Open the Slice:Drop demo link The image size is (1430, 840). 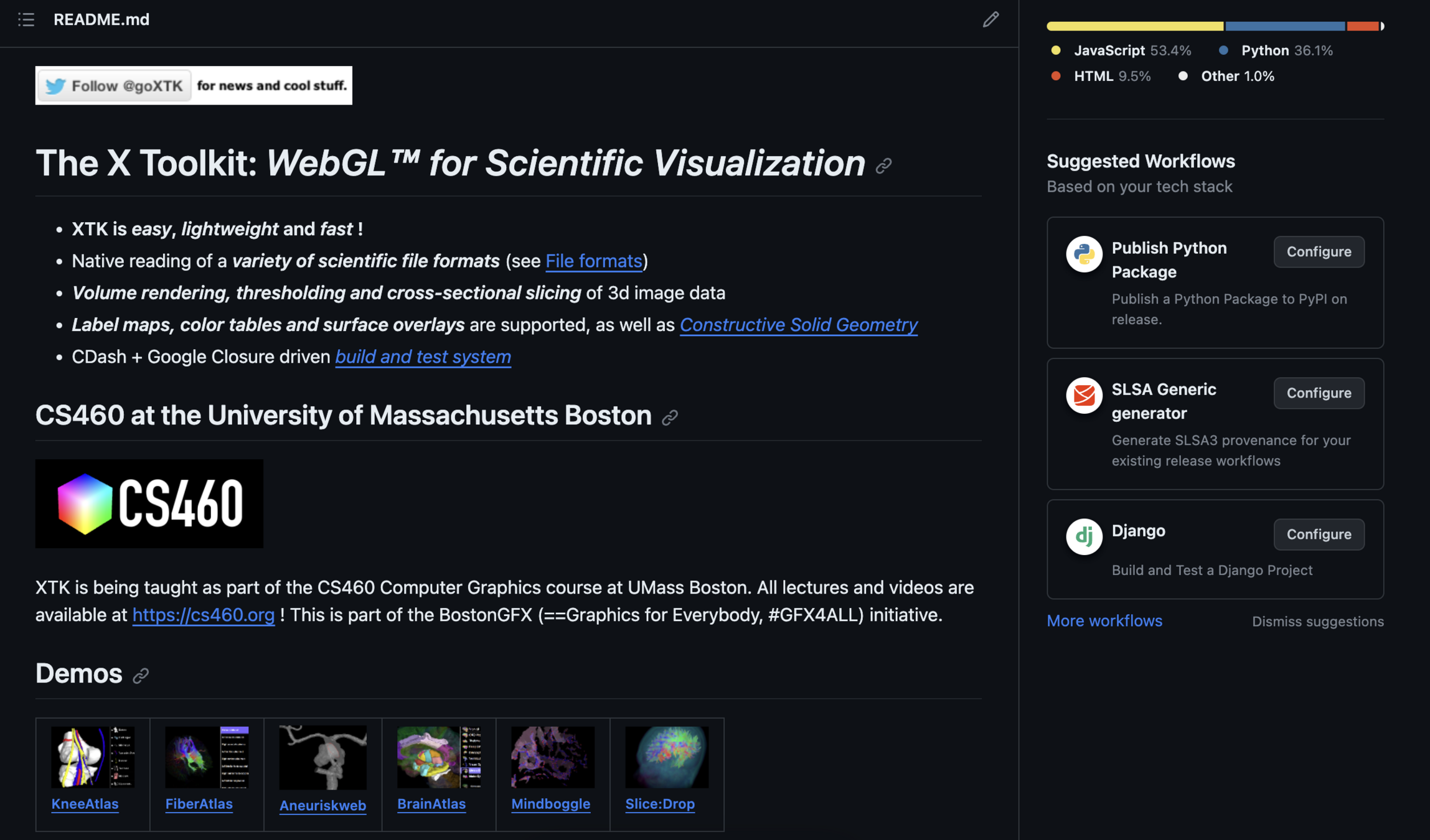pyautogui.click(x=659, y=804)
